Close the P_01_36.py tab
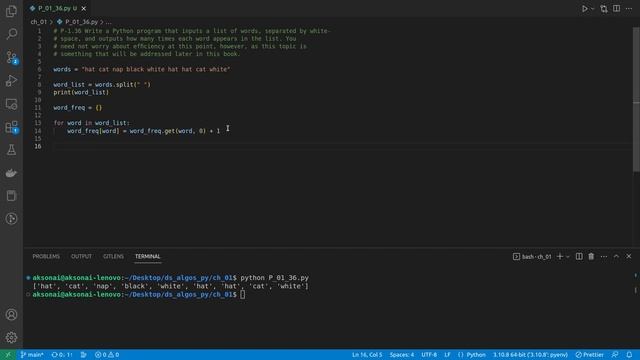This screenshot has width=640, height=360. [84, 8]
